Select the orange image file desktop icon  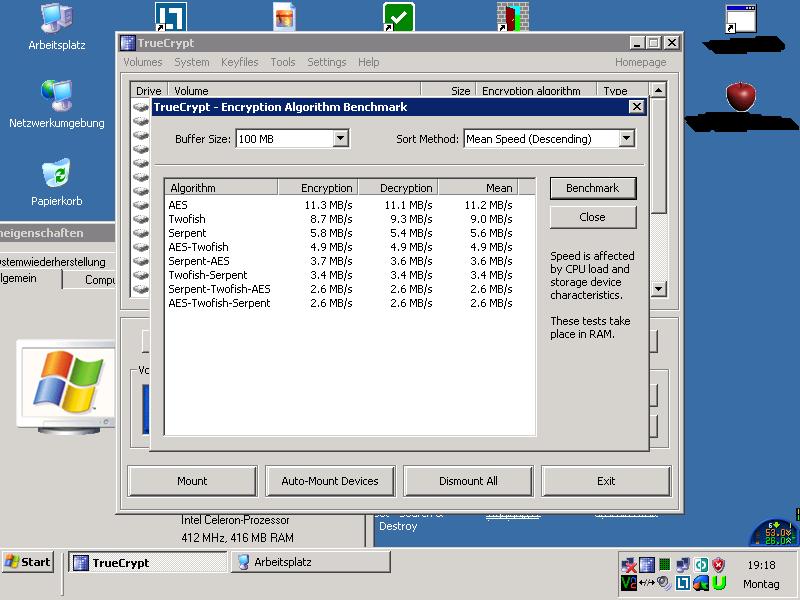[x=284, y=16]
